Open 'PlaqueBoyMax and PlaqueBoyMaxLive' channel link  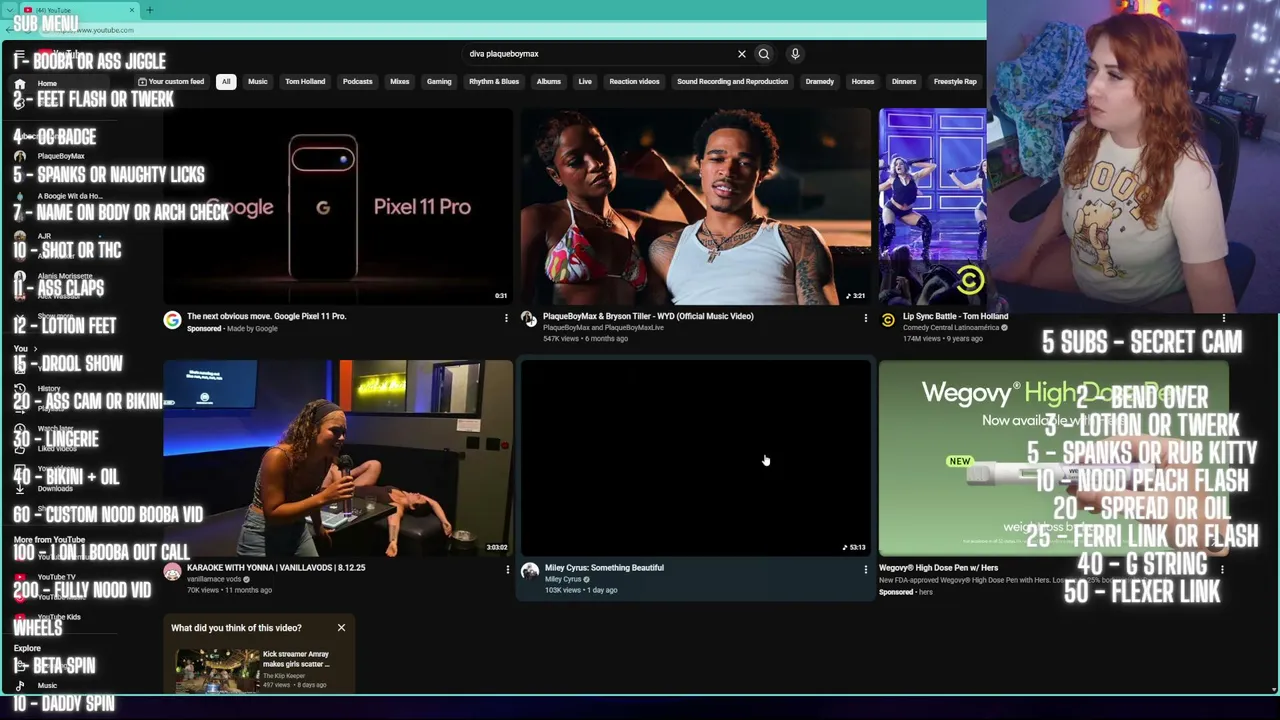(604, 328)
